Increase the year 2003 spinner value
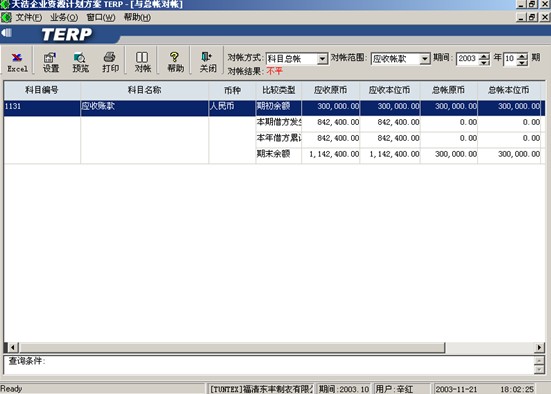Image resolution: width=551 pixels, height=394 pixels. point(484,56)
